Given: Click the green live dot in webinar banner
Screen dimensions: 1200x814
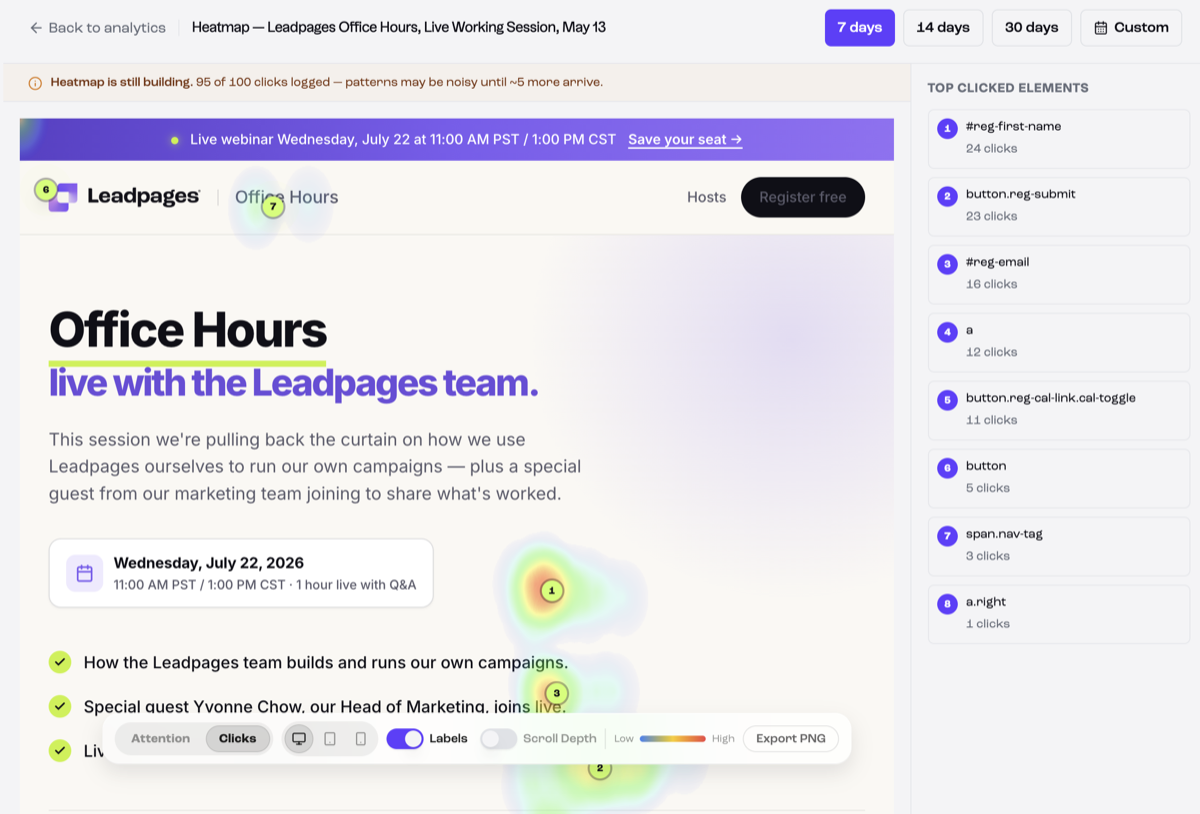Looking at the screenshot, I should [x=175, y=140].
